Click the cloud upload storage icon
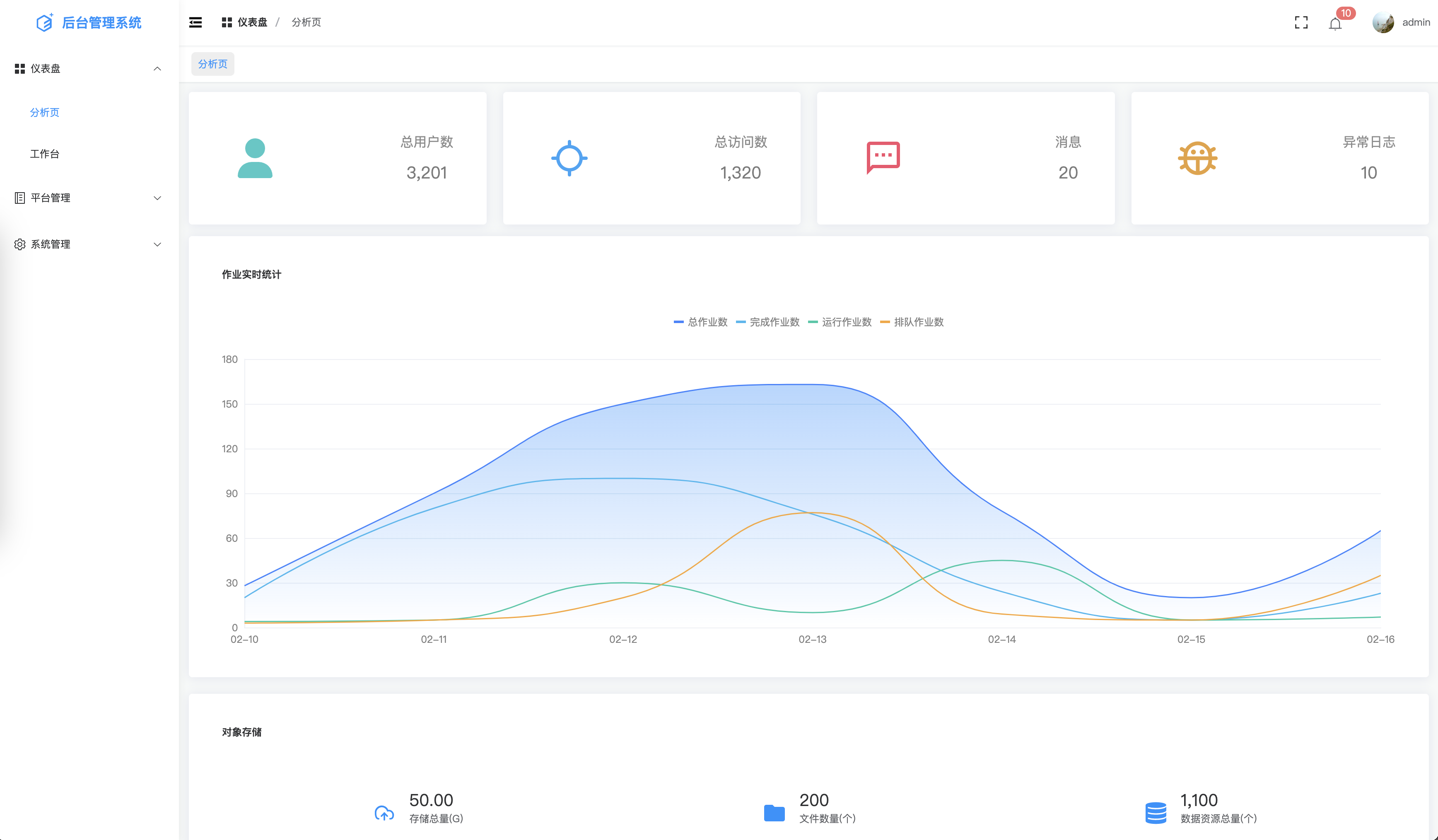The height and width of the screenshot is (840, 1438). tap(384, 813)
